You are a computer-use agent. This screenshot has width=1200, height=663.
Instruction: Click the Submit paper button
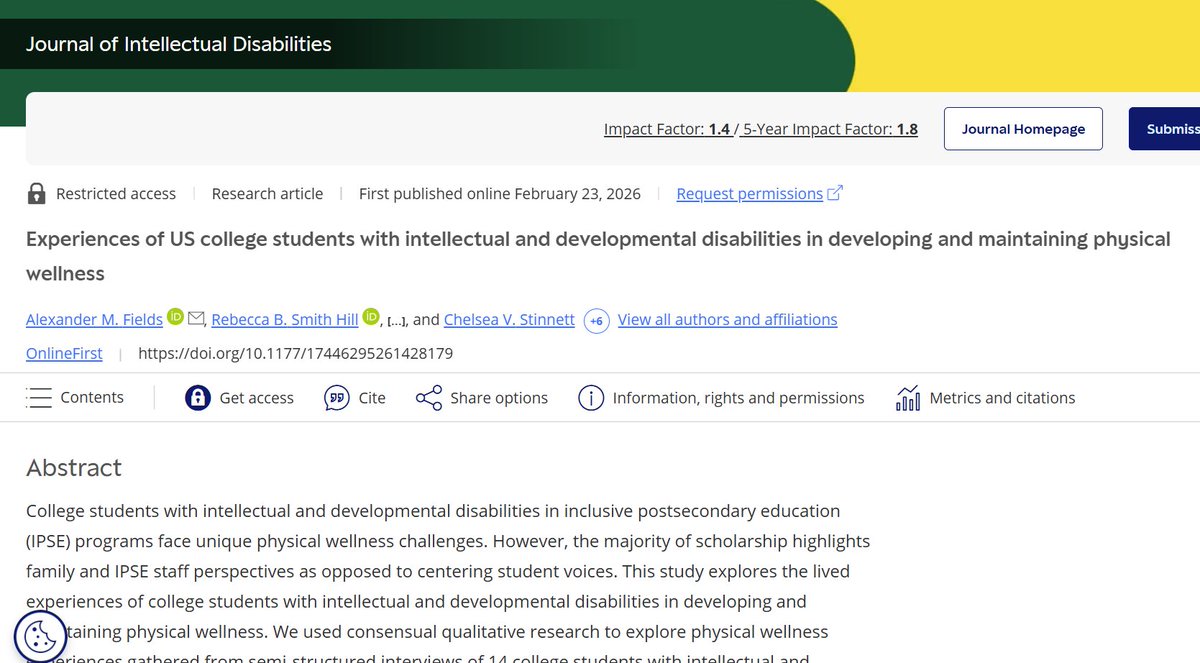point(1165,129)
